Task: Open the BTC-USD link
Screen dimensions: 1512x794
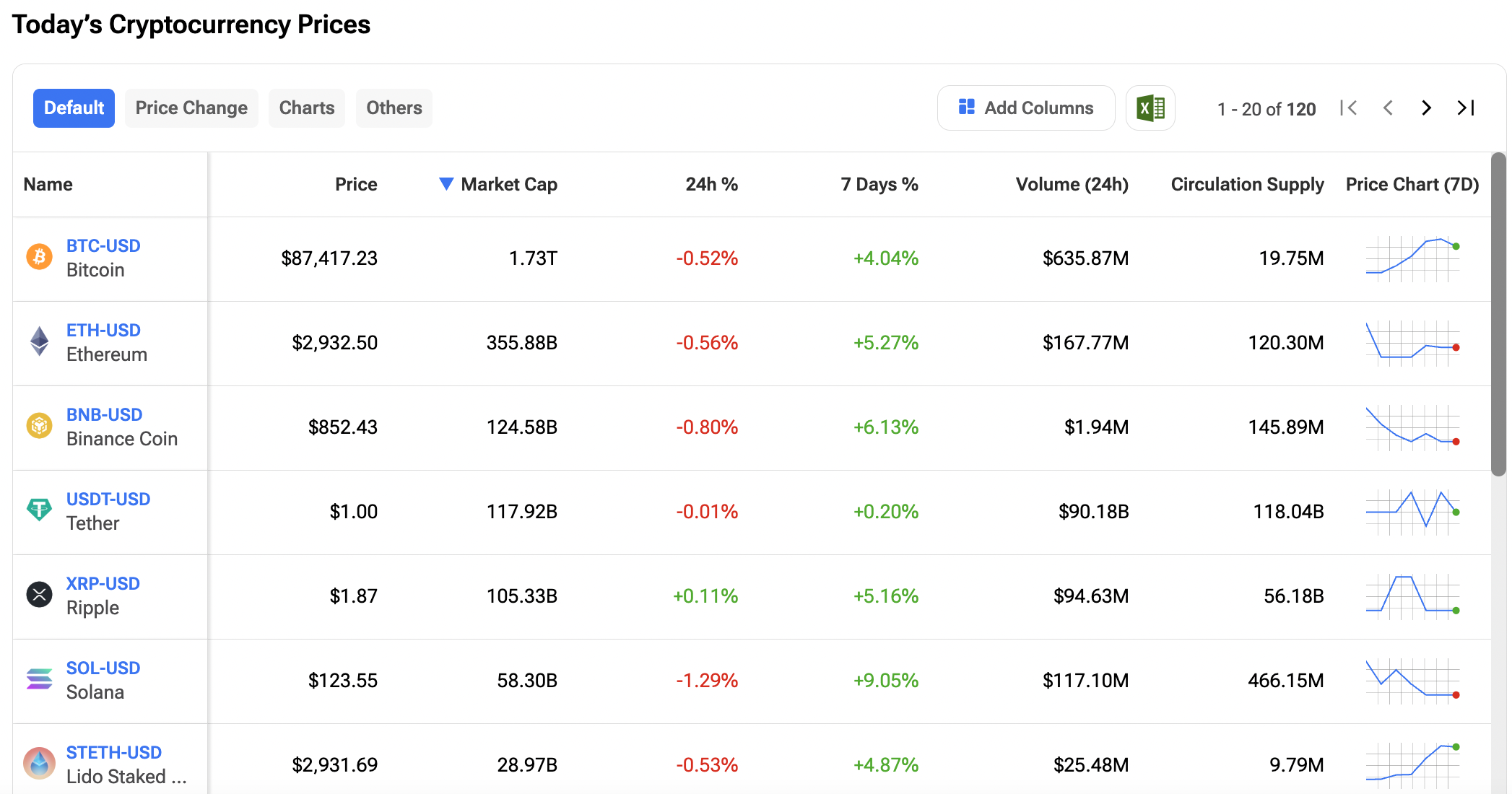Action: point(103,246)
